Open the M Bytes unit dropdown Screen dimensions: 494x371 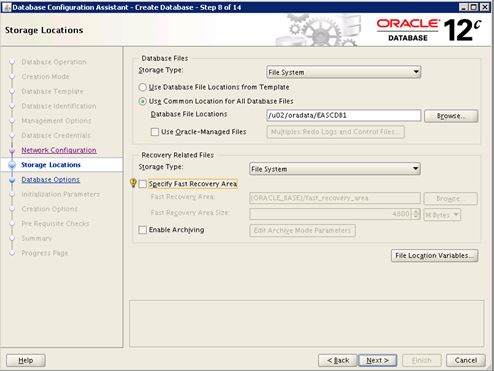click(x=442, y=215)
